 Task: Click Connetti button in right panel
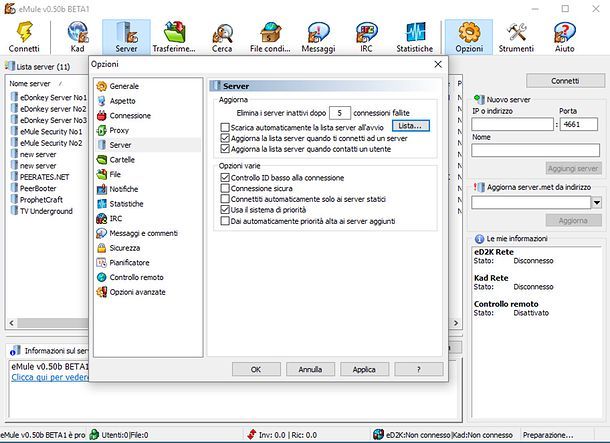565,81
